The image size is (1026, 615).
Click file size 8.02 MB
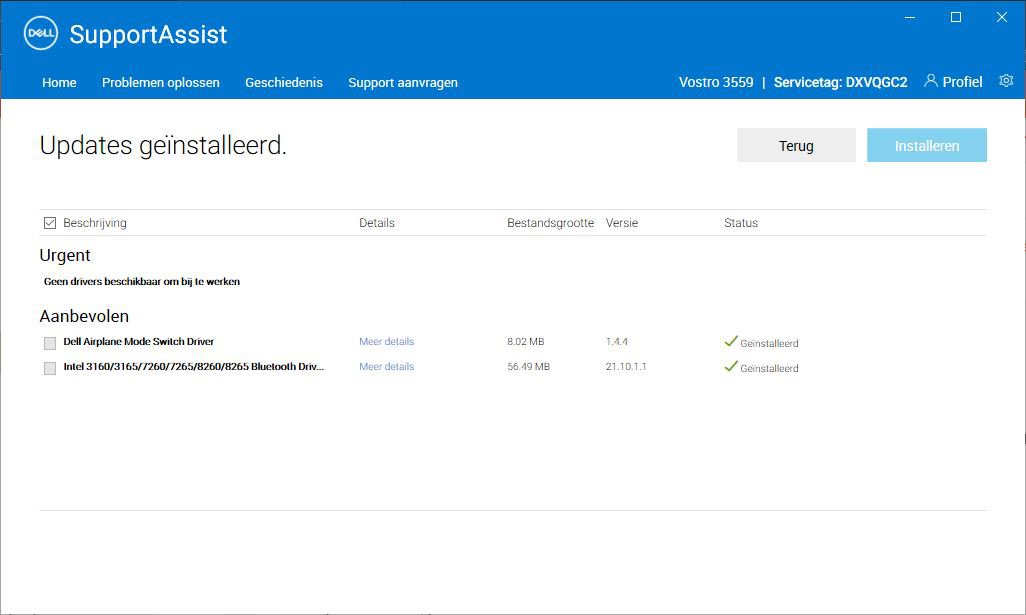pos(525,342)
